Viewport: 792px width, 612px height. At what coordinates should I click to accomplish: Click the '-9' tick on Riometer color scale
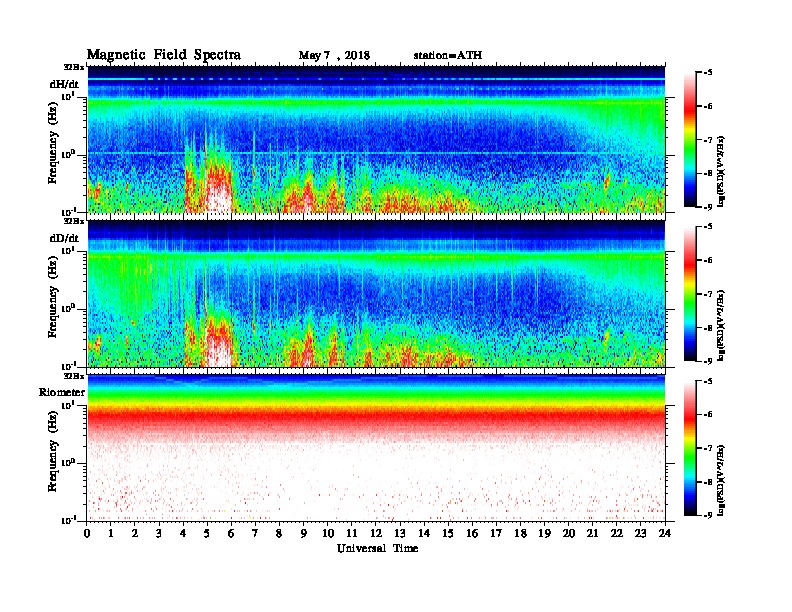click(x=708, y=515)
